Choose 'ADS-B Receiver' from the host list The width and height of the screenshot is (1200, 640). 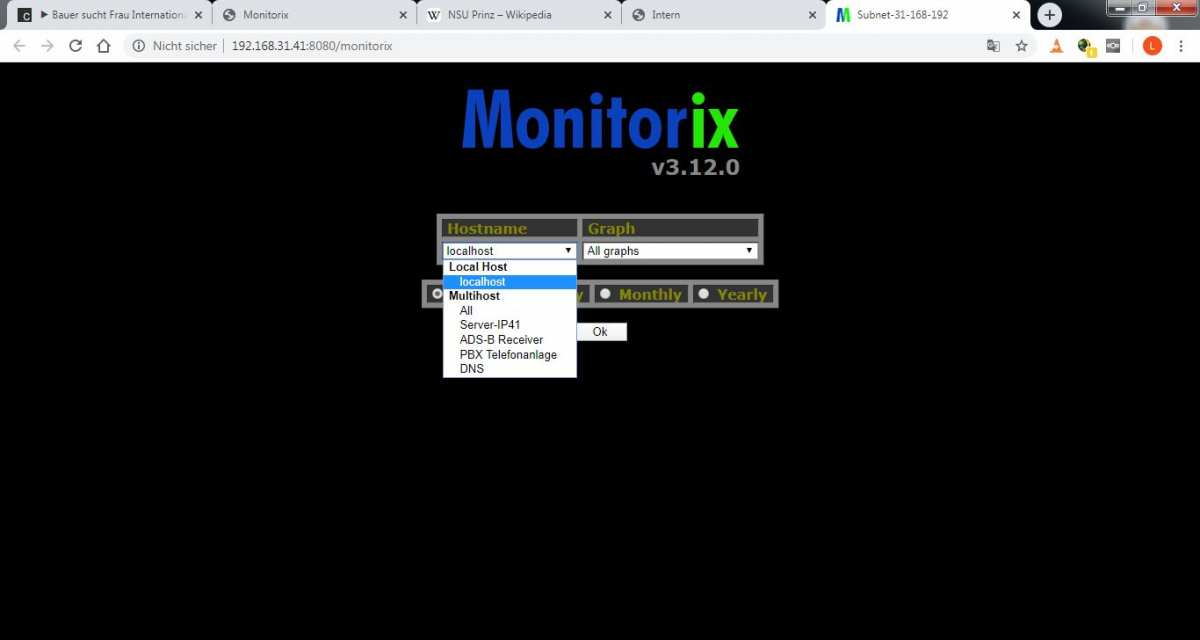(x=510, y=340)
